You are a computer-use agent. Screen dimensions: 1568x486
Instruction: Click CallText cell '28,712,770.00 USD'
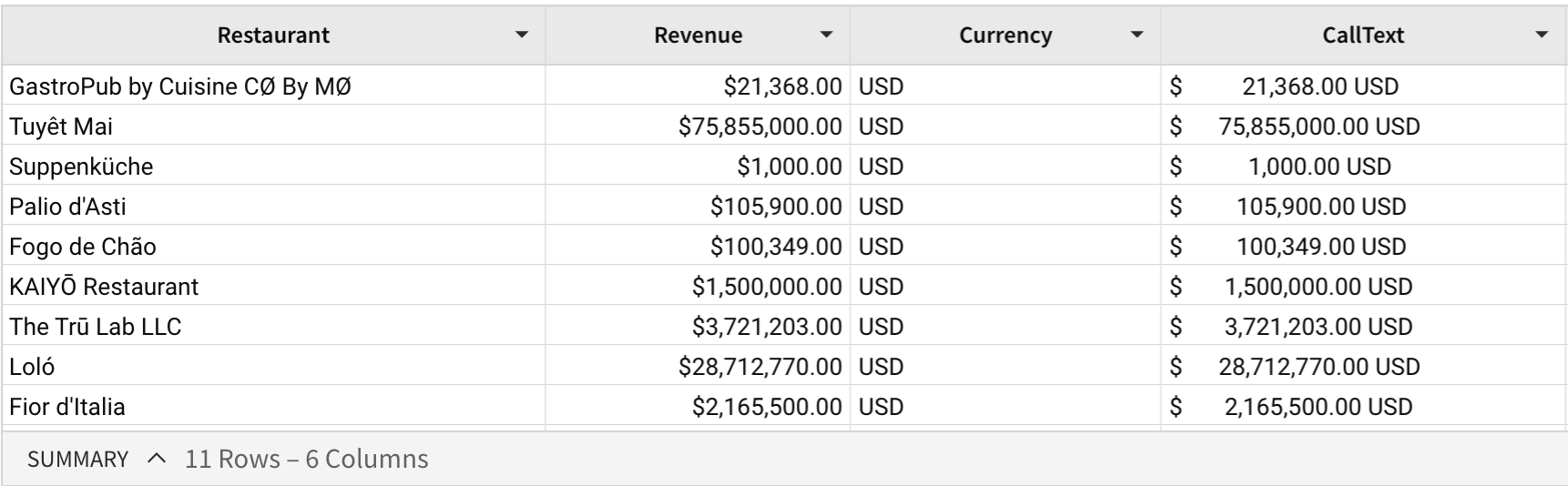click(1363, 367)
